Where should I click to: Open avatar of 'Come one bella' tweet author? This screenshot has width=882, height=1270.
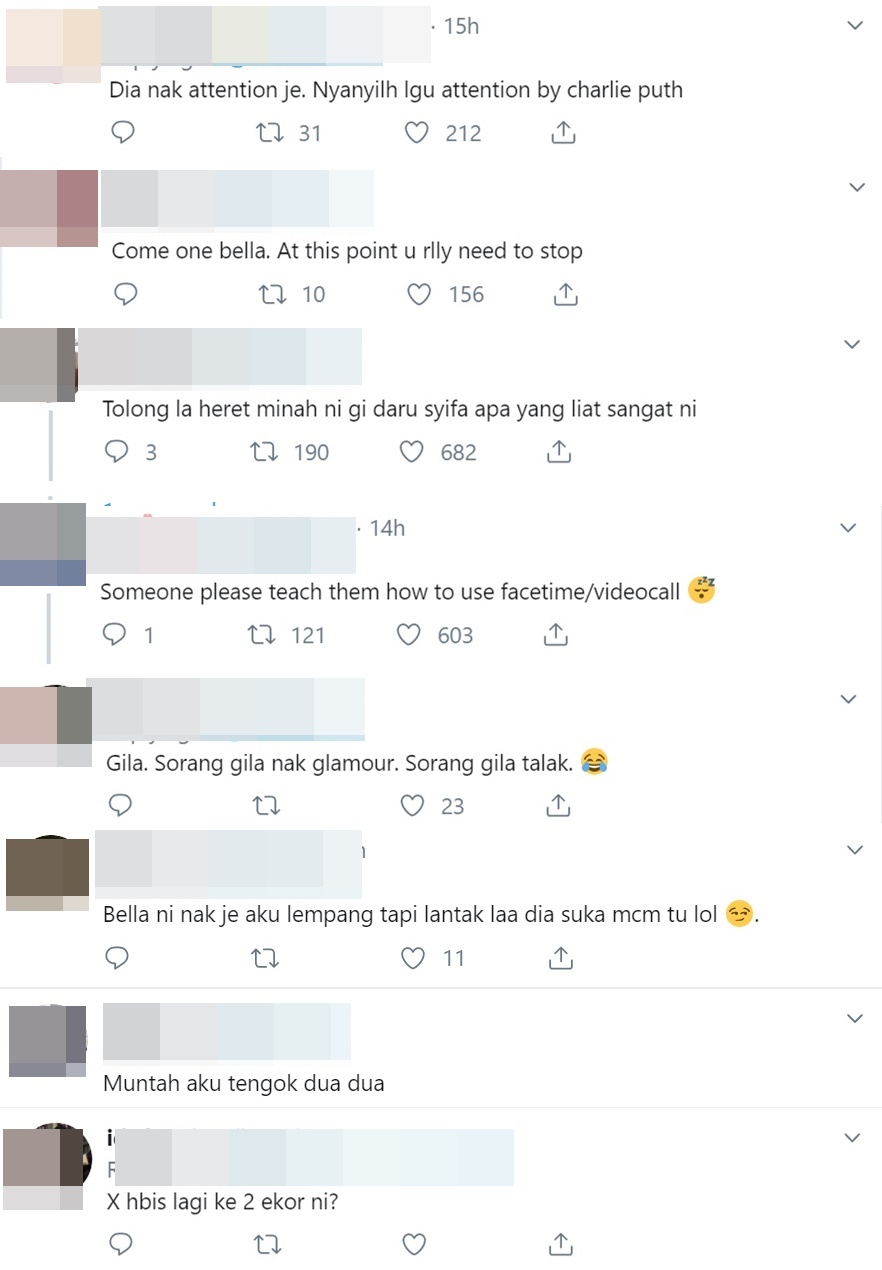[49, 208]
